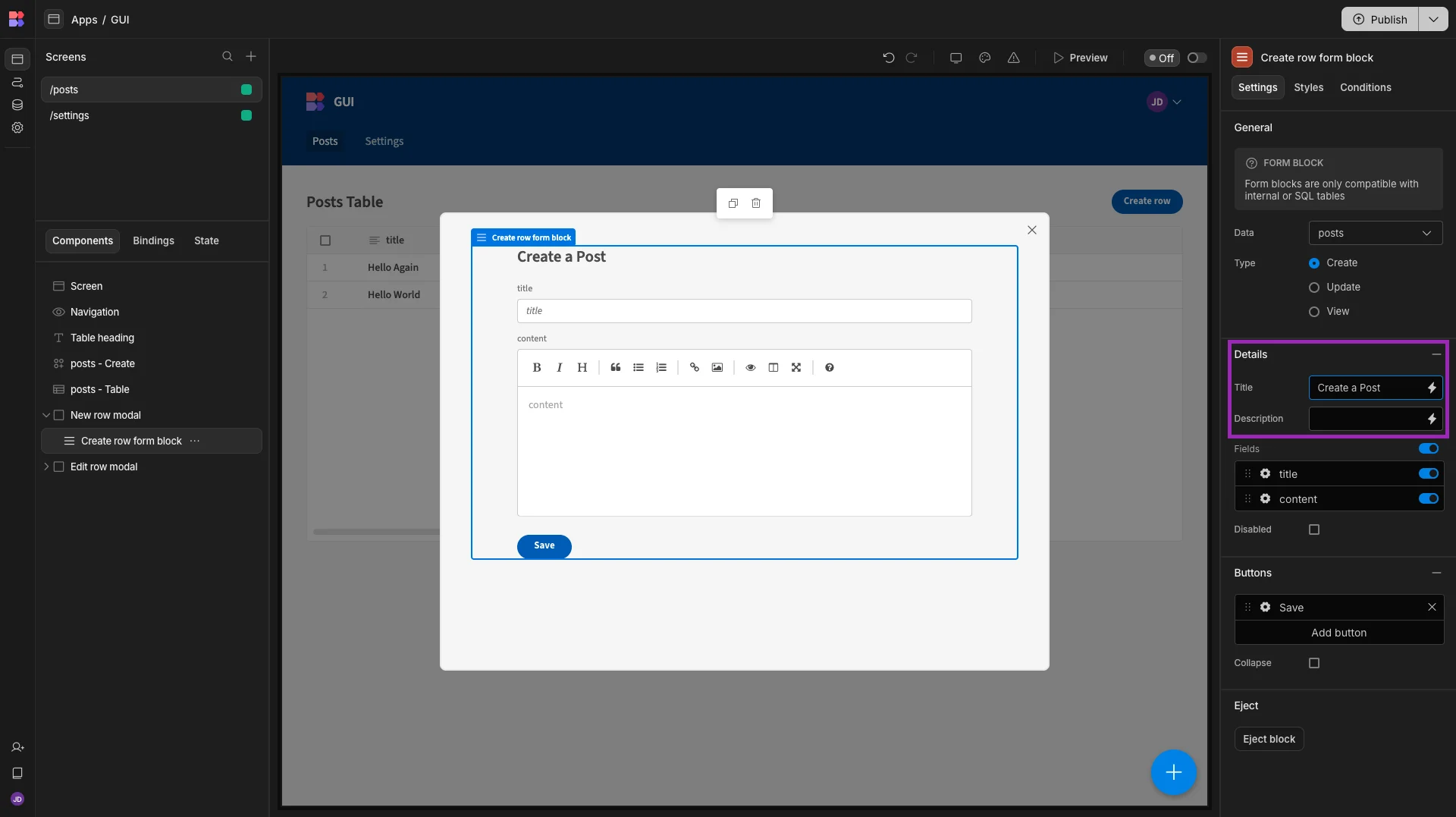Viewport: 1456px width, 817px height.
Task: Undo the last change
Action: tap(889, 58)
